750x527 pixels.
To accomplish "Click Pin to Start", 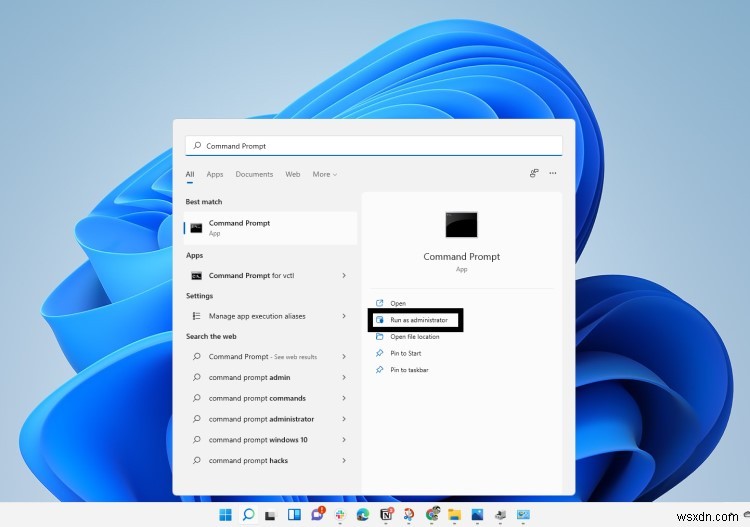I will 406,353.
